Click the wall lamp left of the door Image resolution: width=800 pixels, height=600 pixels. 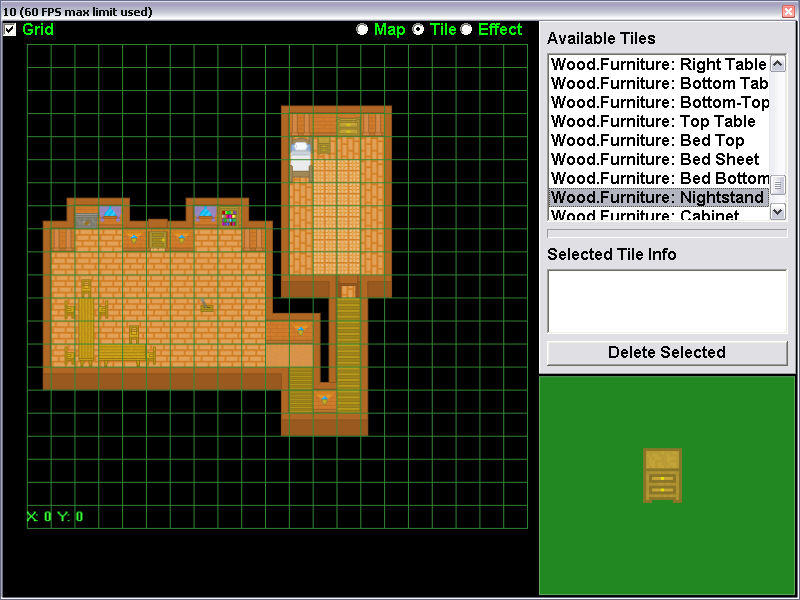click(134, 238)
